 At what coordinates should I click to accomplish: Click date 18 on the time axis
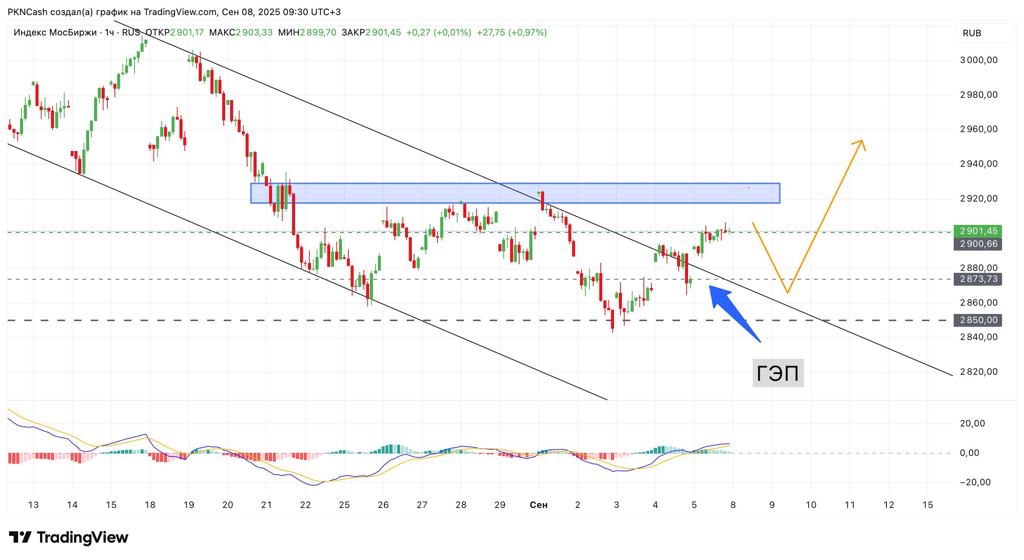(x=149, y=505)
